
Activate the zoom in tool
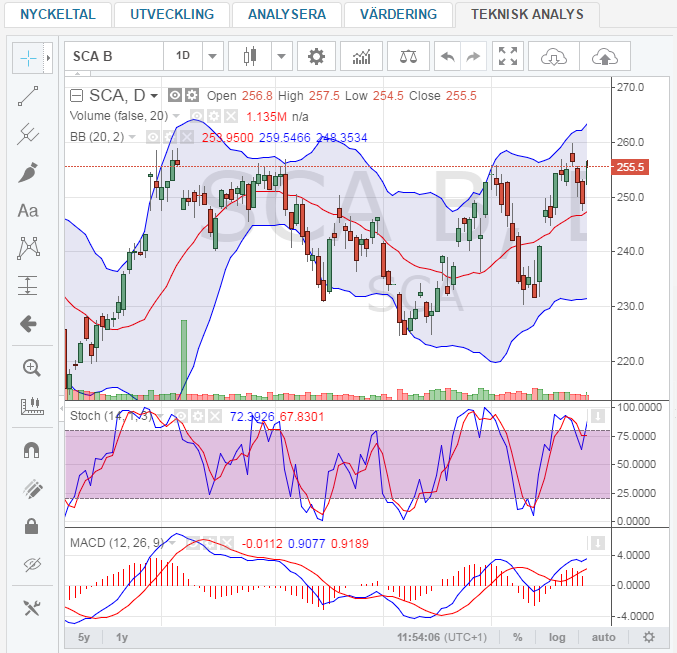32,368
